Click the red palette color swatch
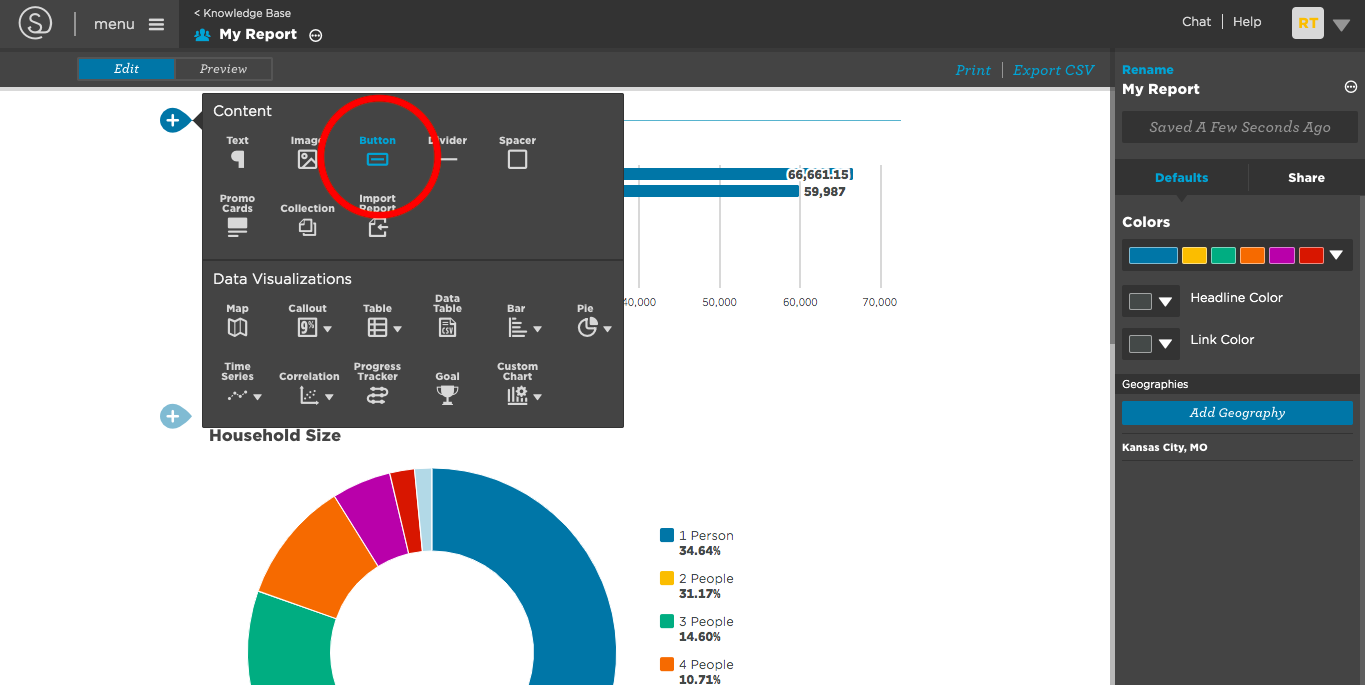Image resolution: width=1365 pixels, height=685 pixels. pyautogui.click(x=1311, y=255)
